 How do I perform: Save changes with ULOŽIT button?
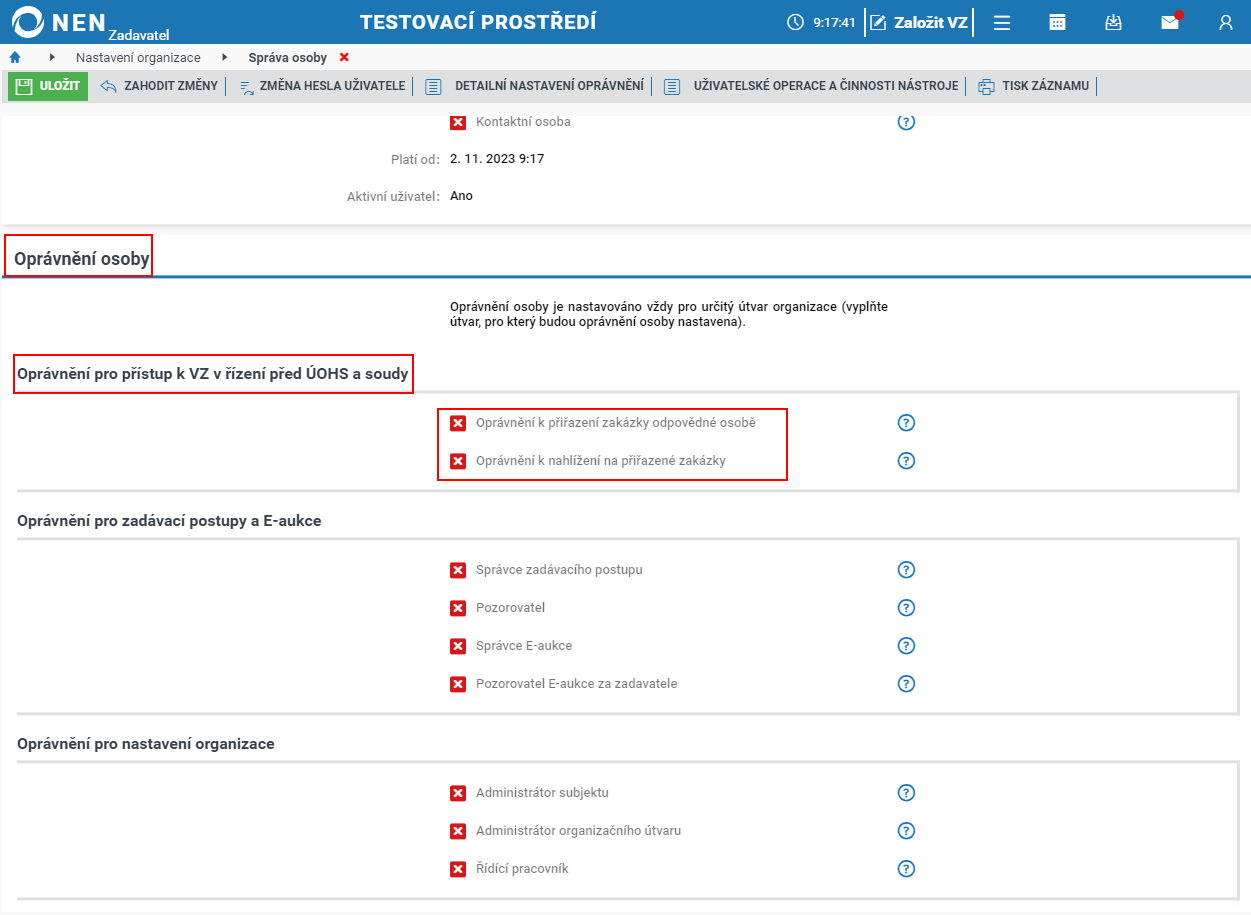pos(48,86)
